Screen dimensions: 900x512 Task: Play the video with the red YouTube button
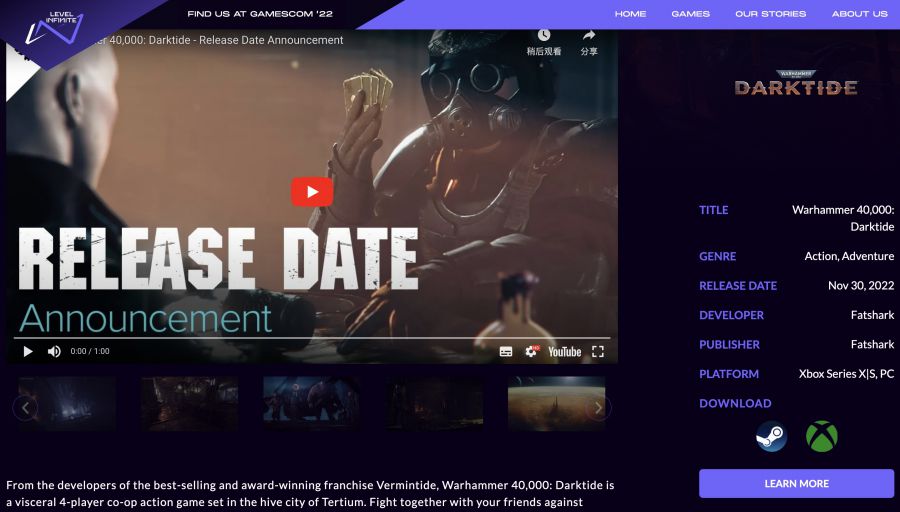coord(312,192)
